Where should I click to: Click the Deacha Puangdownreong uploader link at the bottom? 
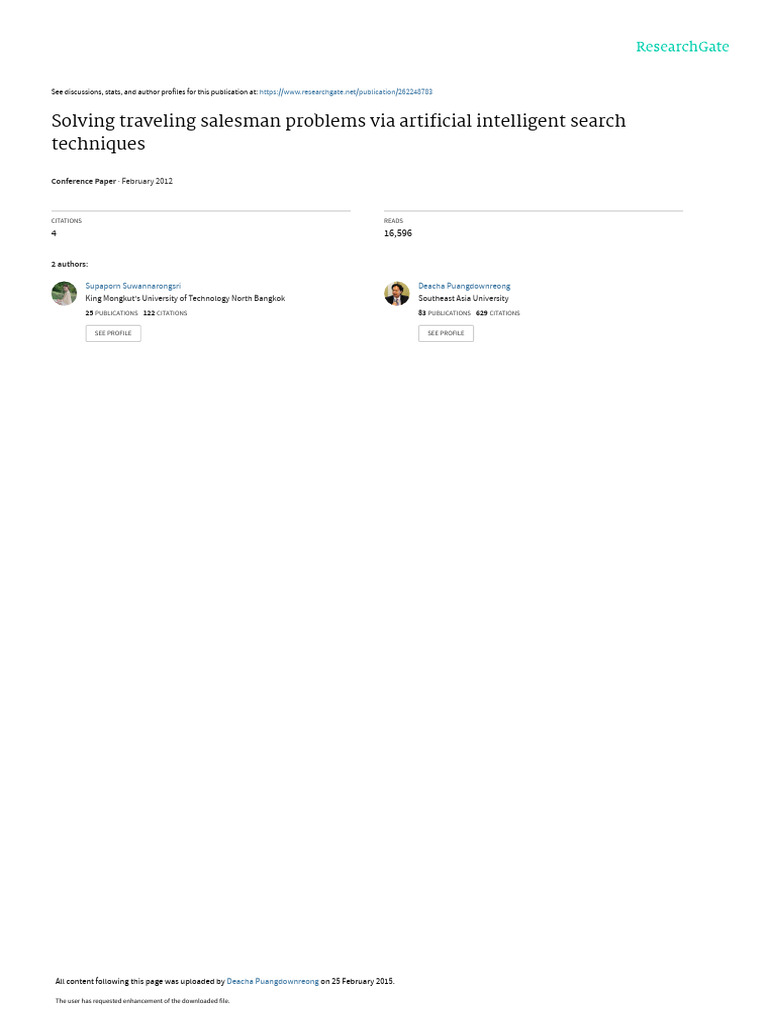[272, 981]
